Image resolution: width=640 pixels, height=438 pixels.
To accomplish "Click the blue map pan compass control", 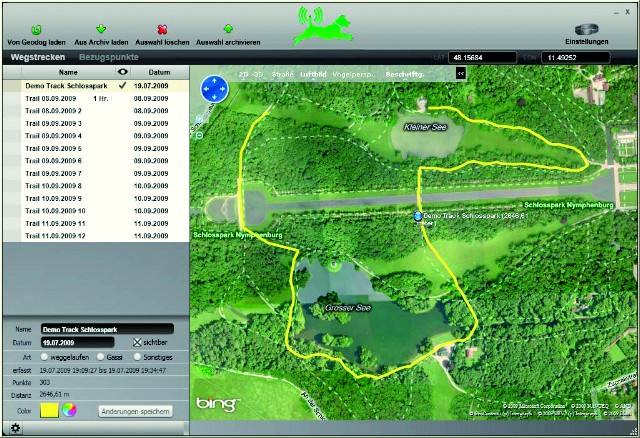I will [215, 89].
